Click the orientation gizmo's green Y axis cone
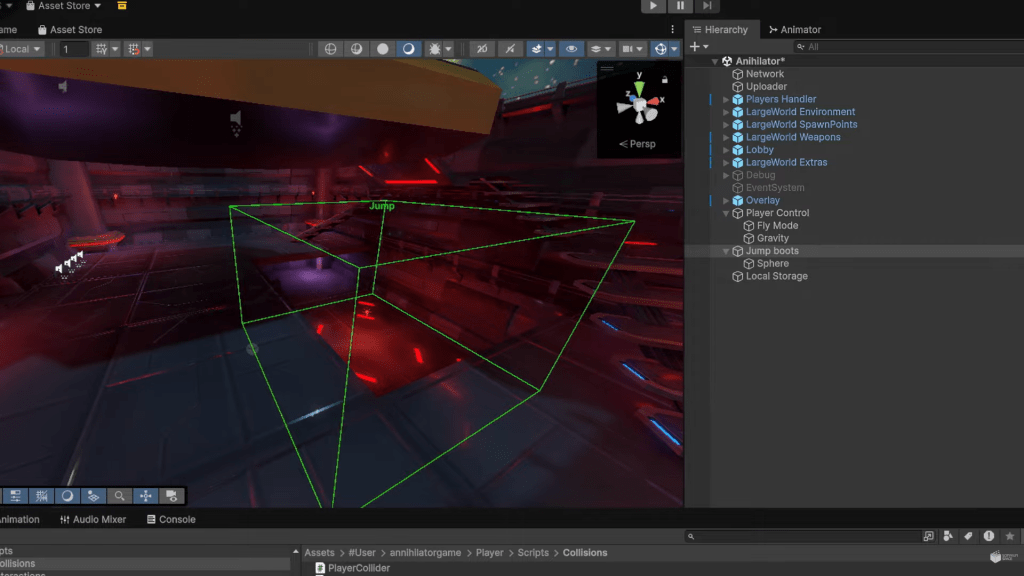 (x=638, y=88)
